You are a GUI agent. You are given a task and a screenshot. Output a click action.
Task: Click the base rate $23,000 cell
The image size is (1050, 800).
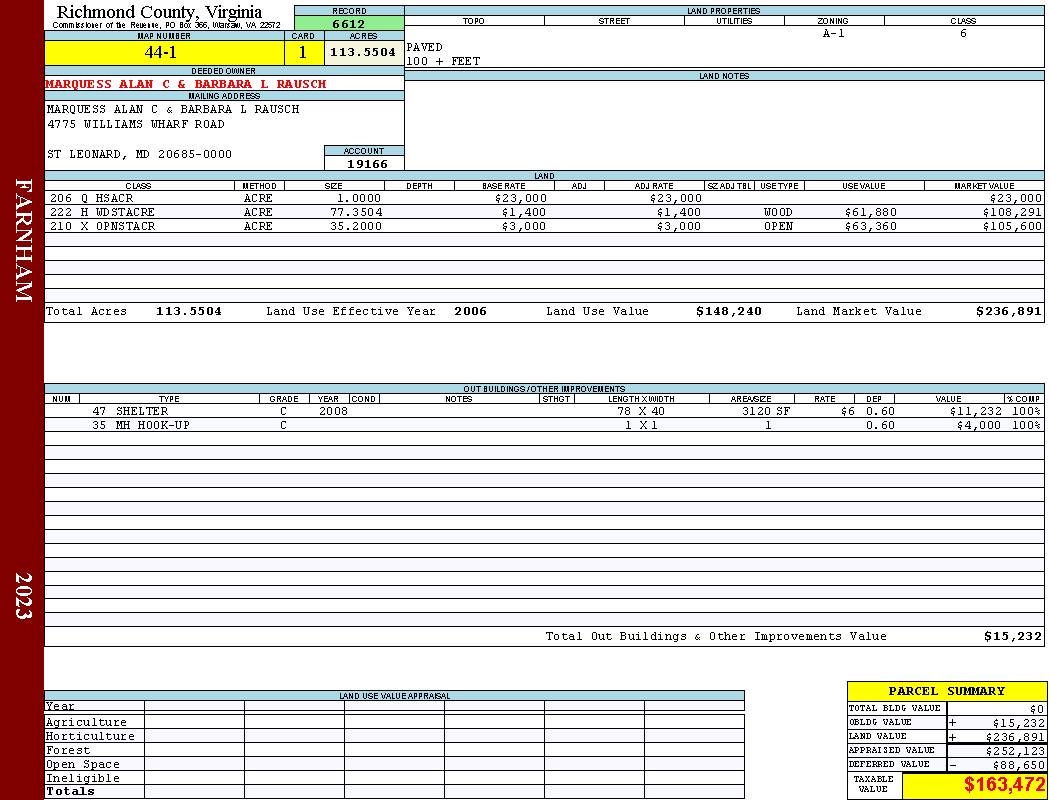[521, 198]
